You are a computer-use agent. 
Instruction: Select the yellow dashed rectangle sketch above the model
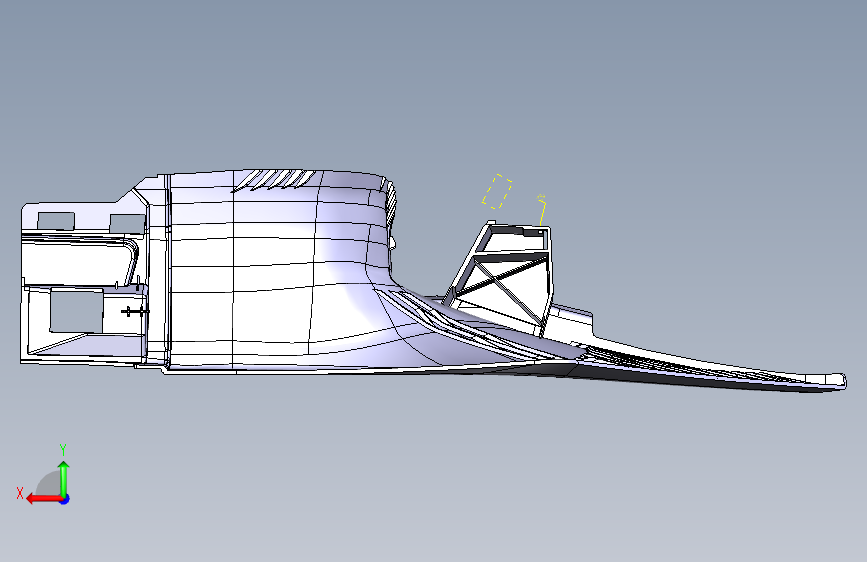[x=497, y=191]
